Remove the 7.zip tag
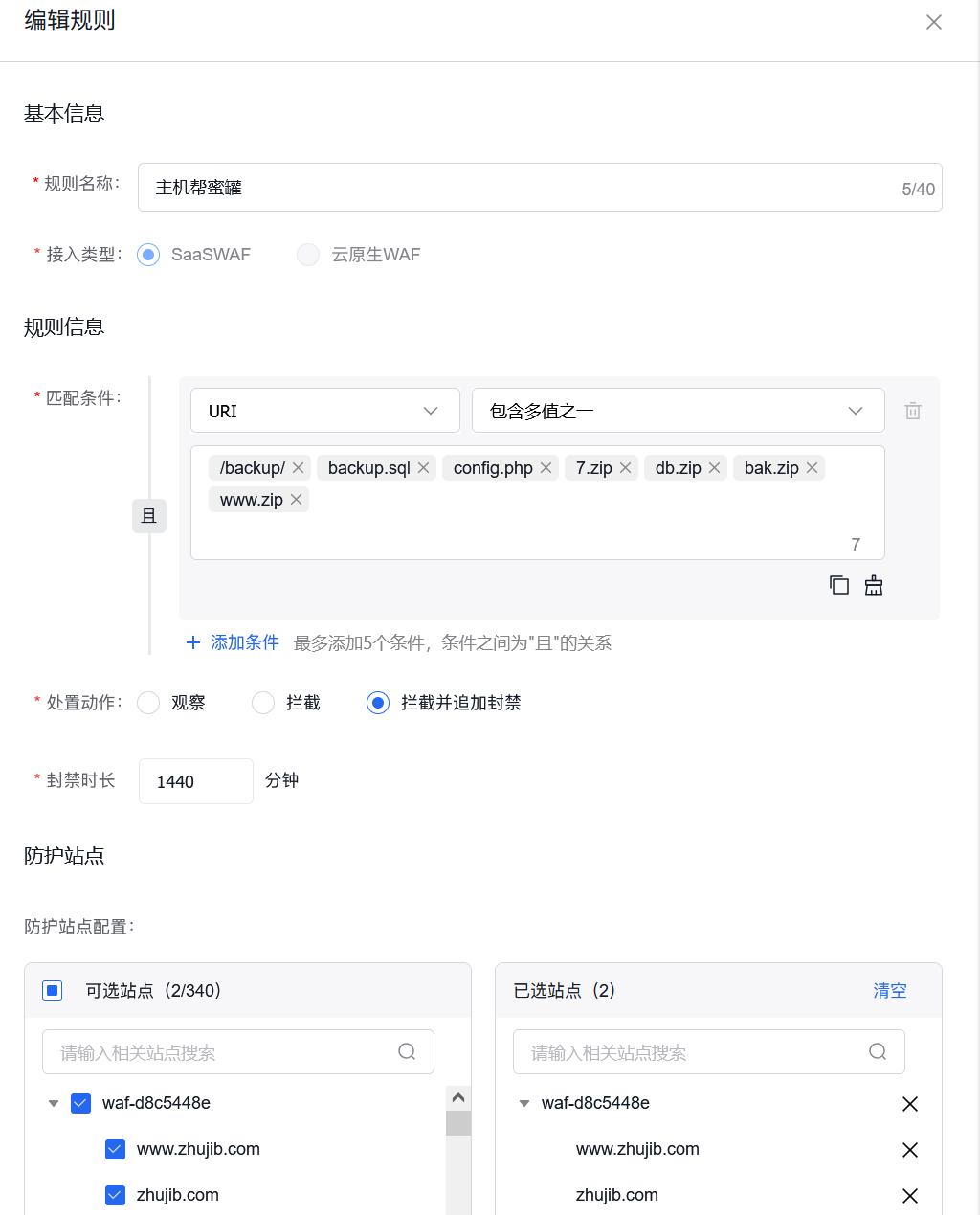Image resolution: width=980 pixels, height=1215 pixels. pos(625,467)
